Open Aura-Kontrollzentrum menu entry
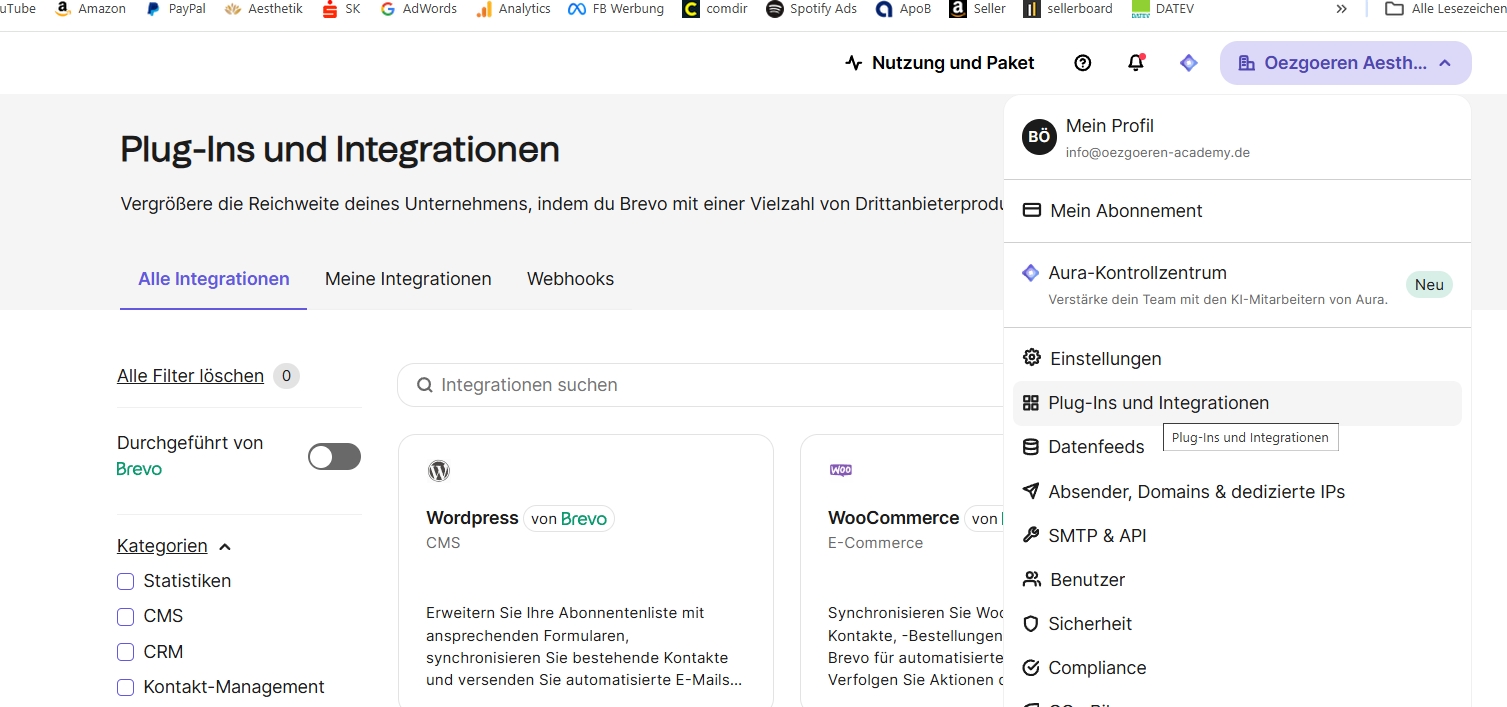 (x=1237, y=285)
